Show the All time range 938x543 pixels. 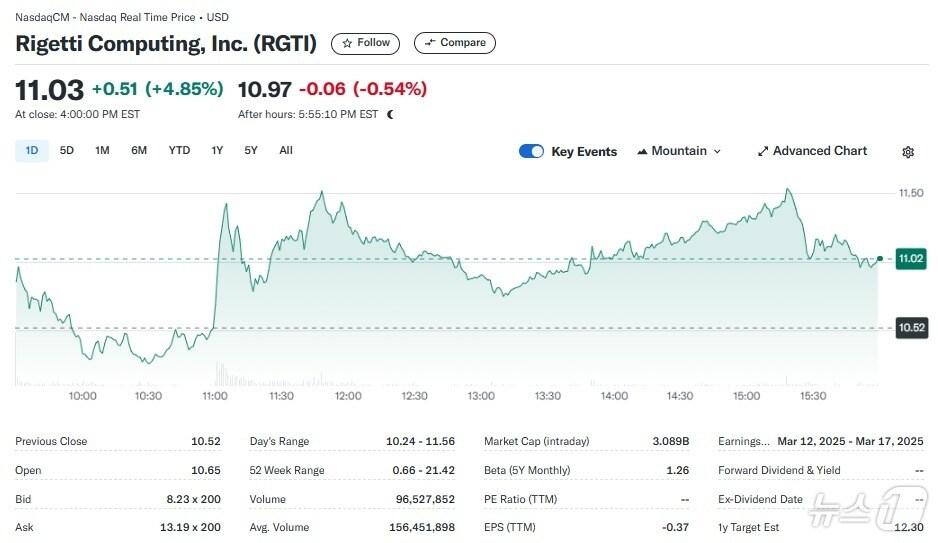[x=286, y=150]
